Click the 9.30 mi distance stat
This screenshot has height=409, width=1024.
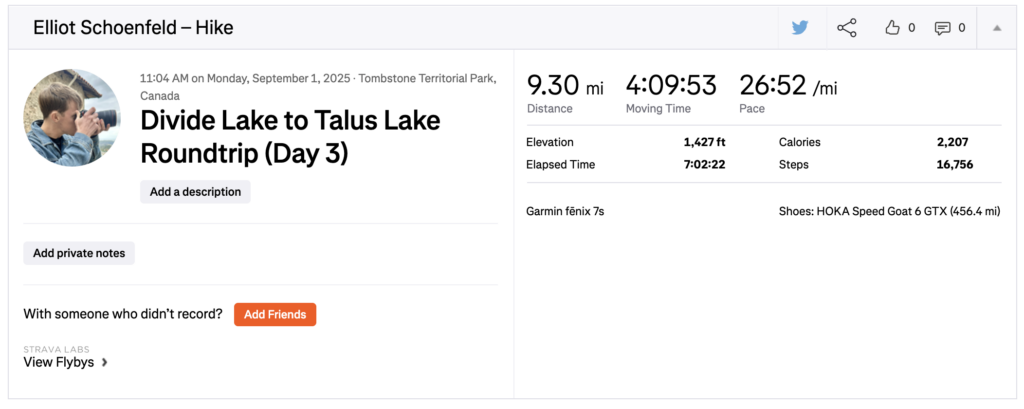click(565, 87)
